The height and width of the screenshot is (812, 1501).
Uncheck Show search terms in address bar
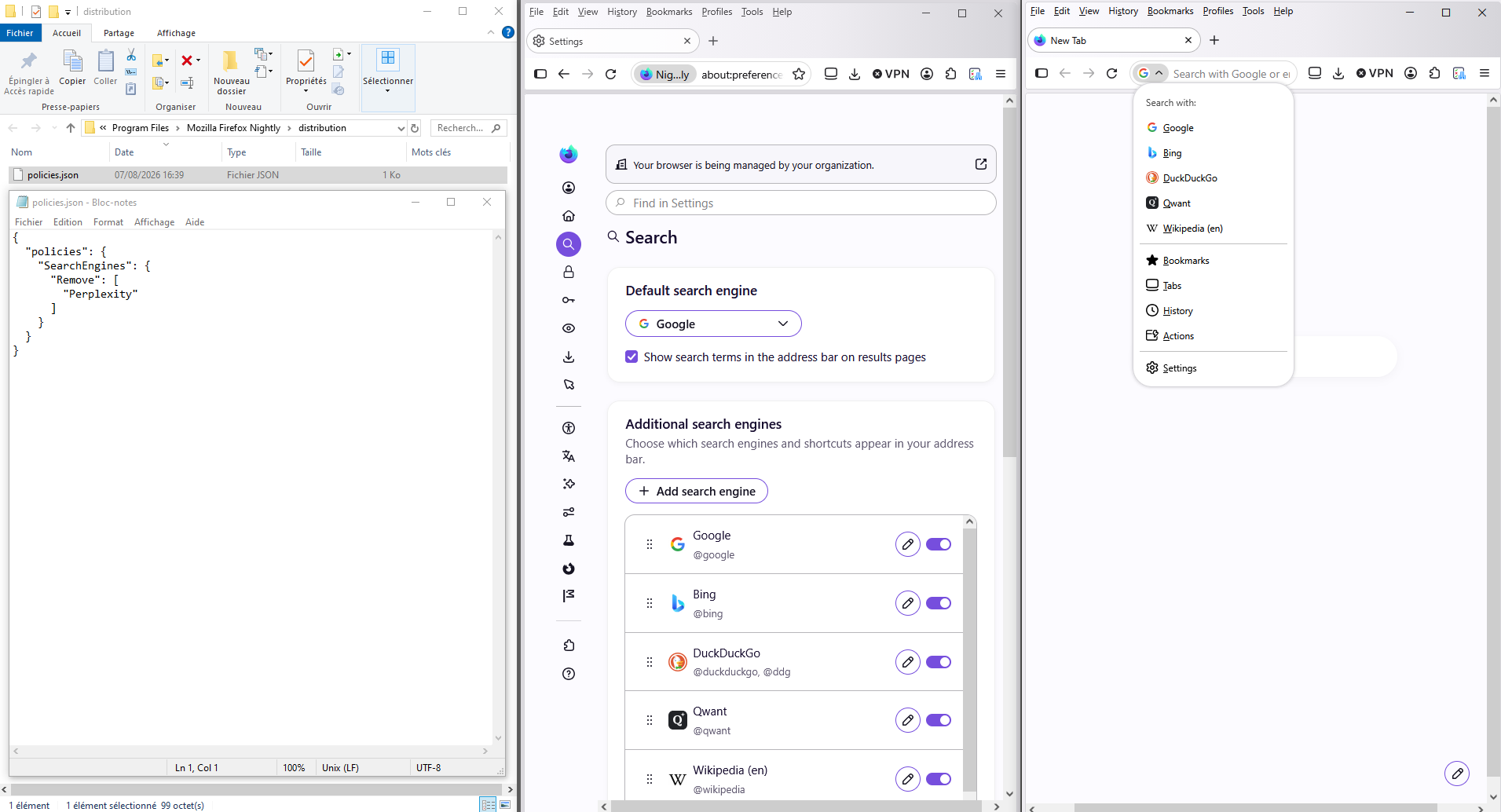point(632,357)
